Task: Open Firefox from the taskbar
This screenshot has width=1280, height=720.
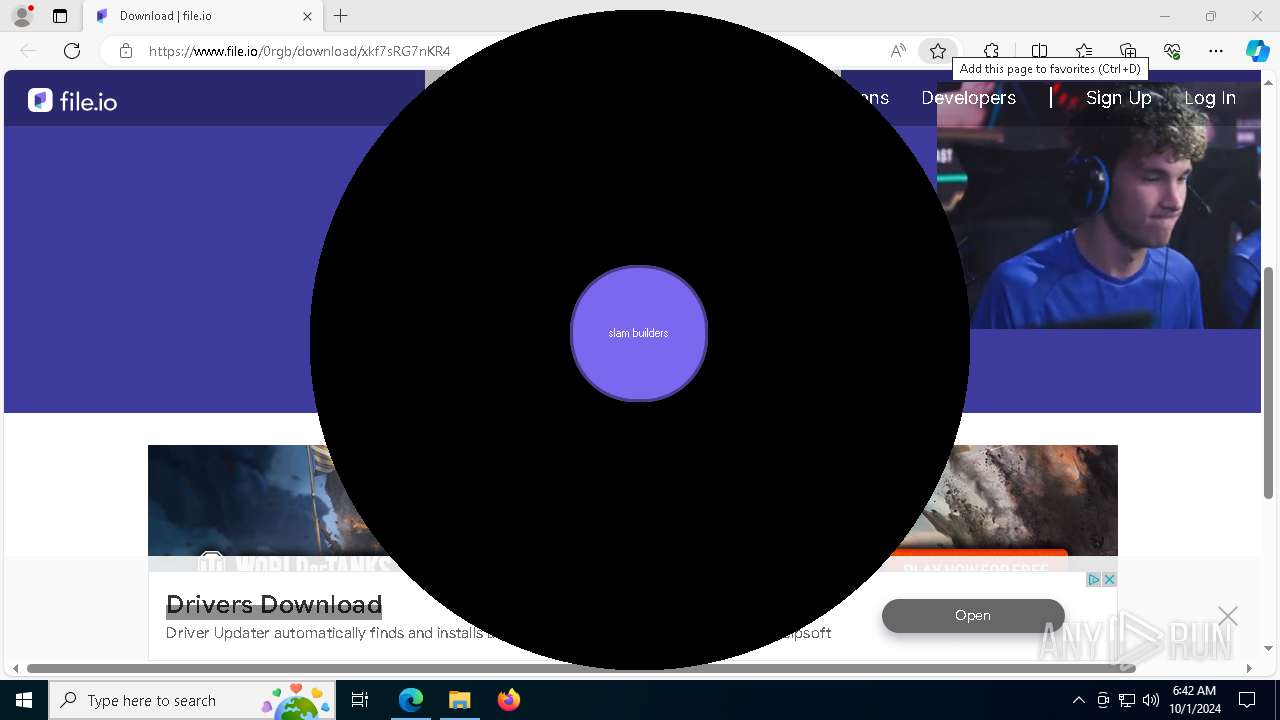Action: (508, 700)
